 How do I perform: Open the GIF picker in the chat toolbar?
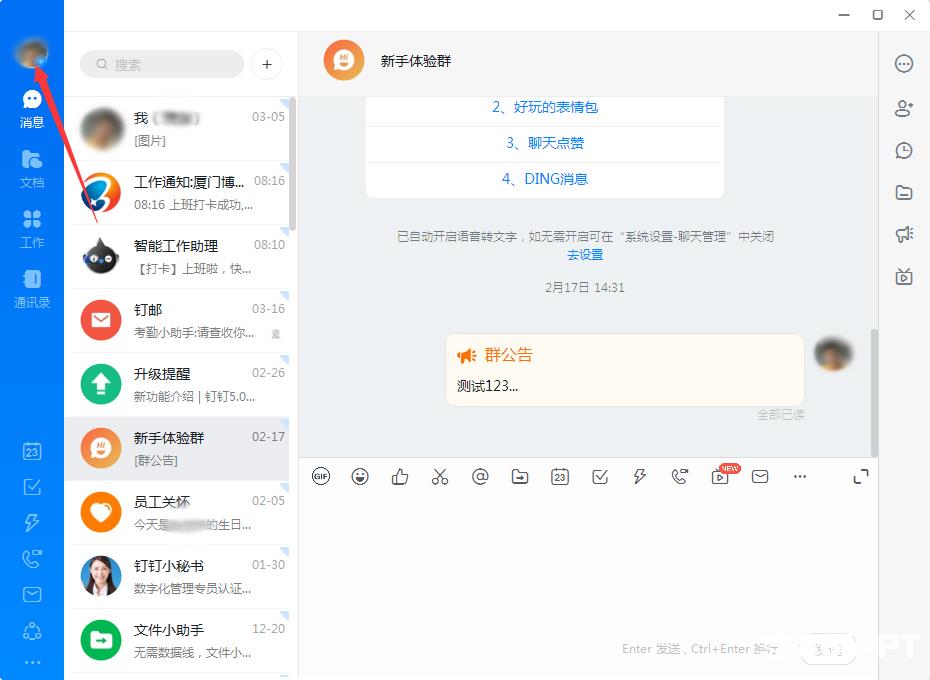[321, 476]
